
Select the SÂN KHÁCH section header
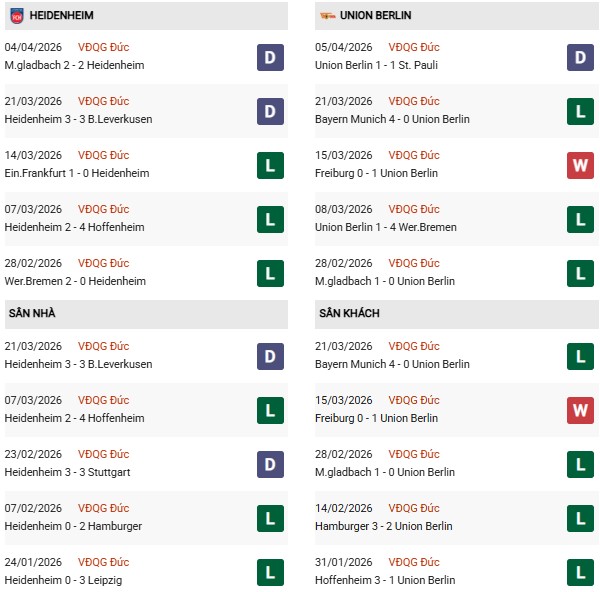click(x=350, y=314)
